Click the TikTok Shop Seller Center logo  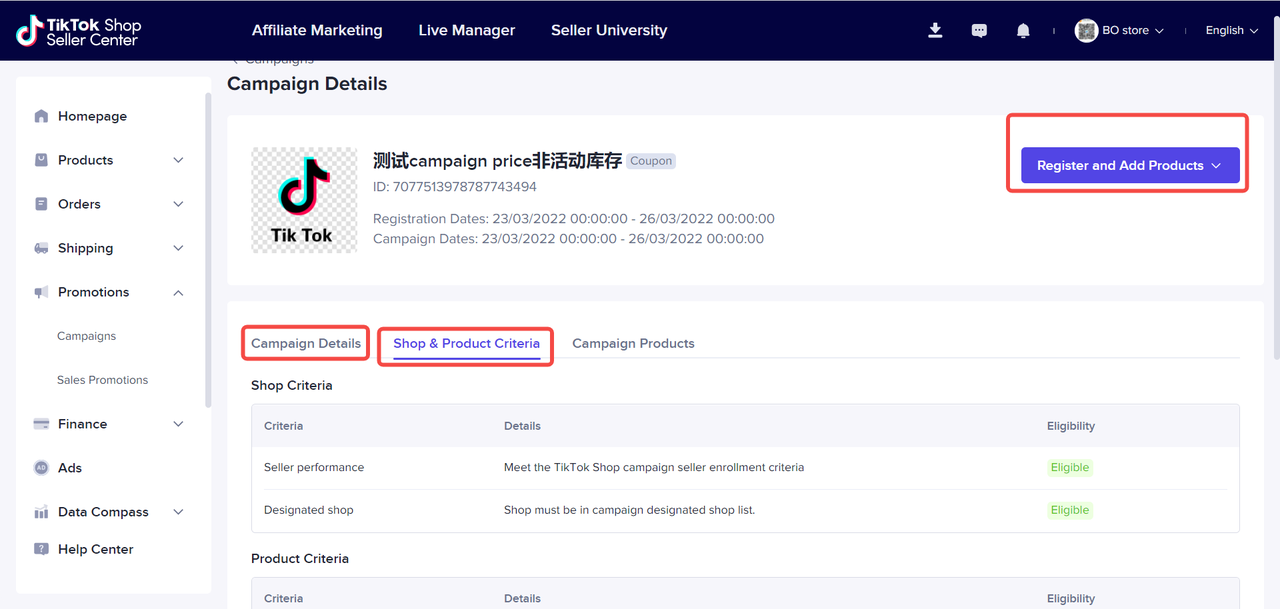click(79, 31)
